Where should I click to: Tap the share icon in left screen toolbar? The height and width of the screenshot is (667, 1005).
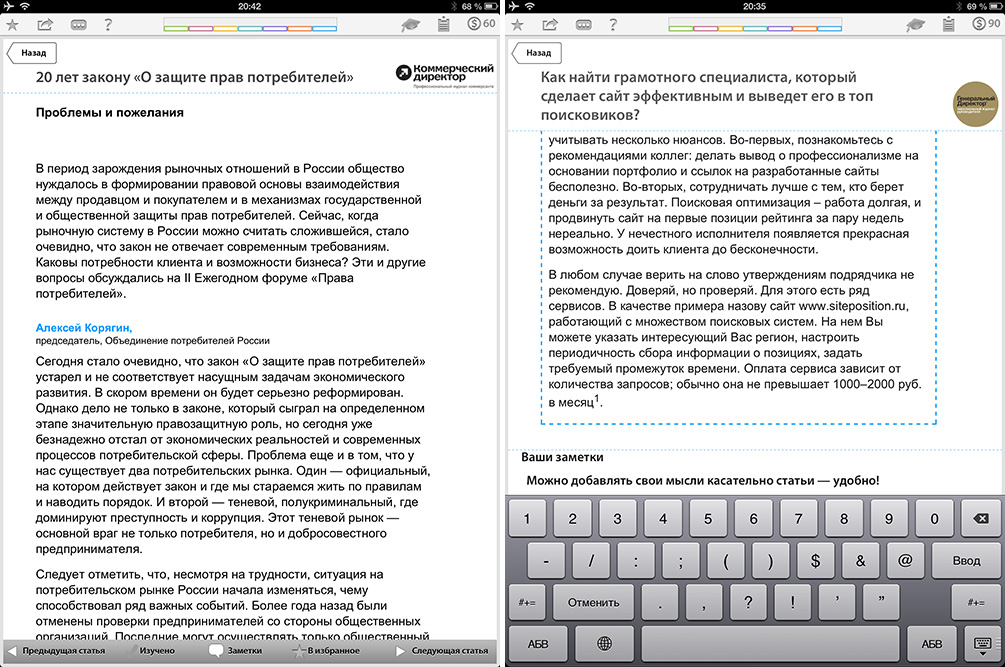(45, 25)
